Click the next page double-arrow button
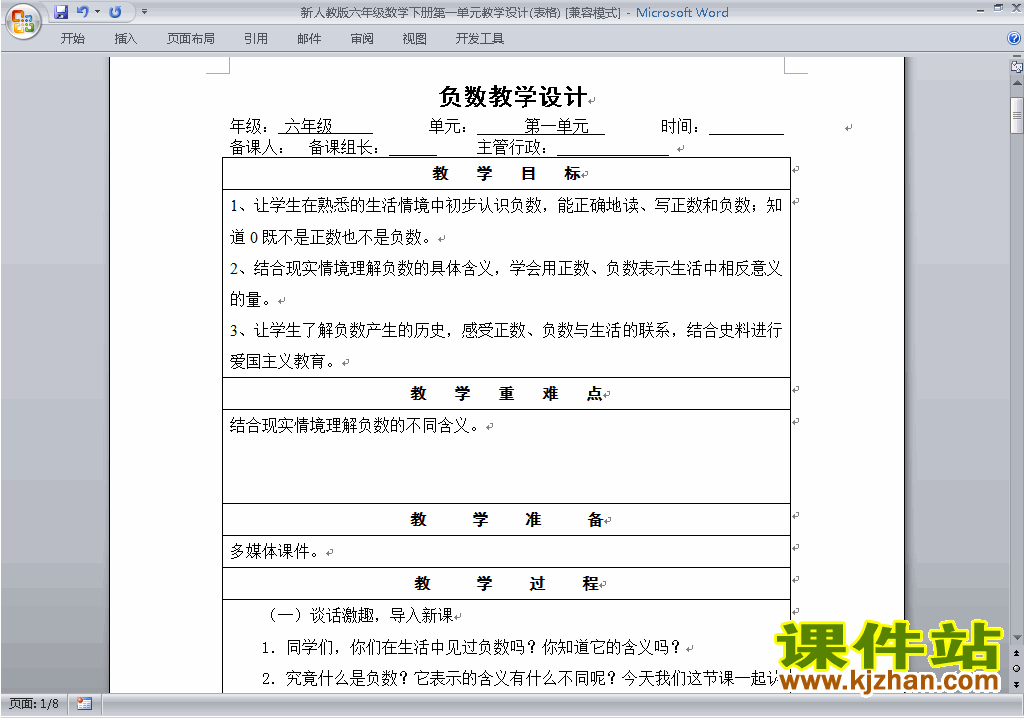Screen dimensions: 1024x718 pos(1016,684)
